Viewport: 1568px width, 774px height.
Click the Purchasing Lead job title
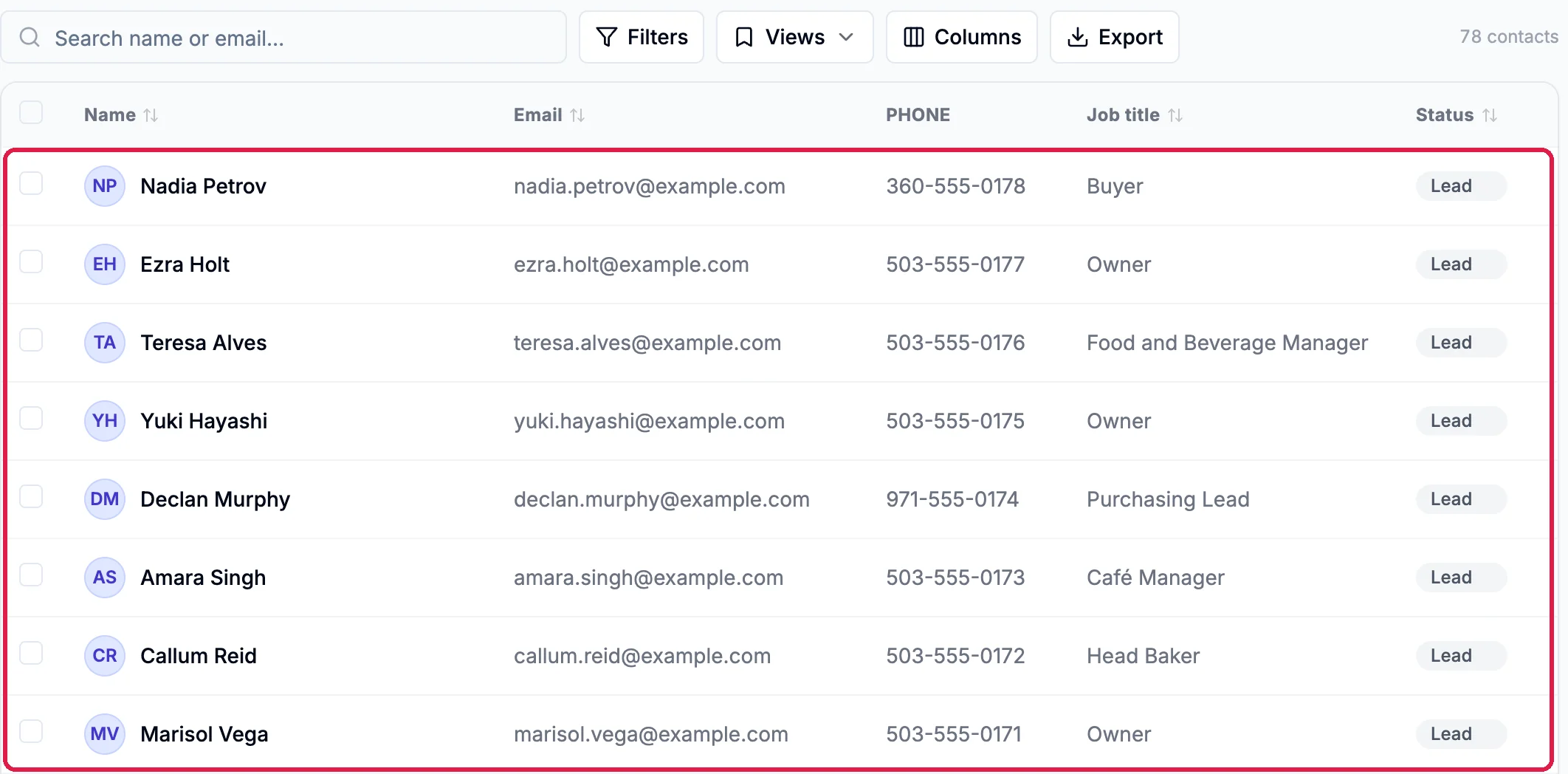tap(1168, 499)
